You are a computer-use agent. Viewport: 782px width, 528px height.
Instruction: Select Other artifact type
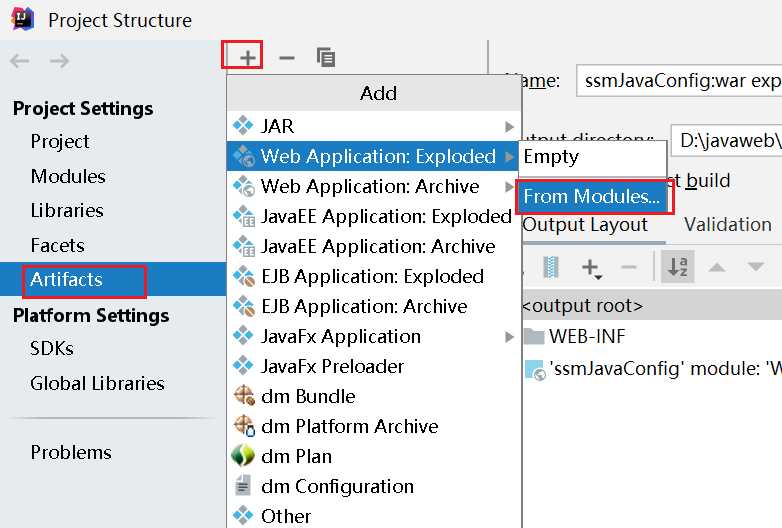click(374, 516)
